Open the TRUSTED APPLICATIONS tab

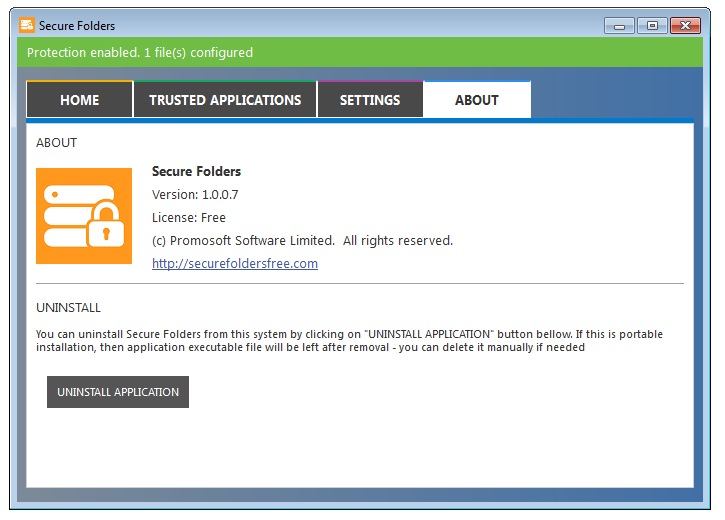click(225, 99)
